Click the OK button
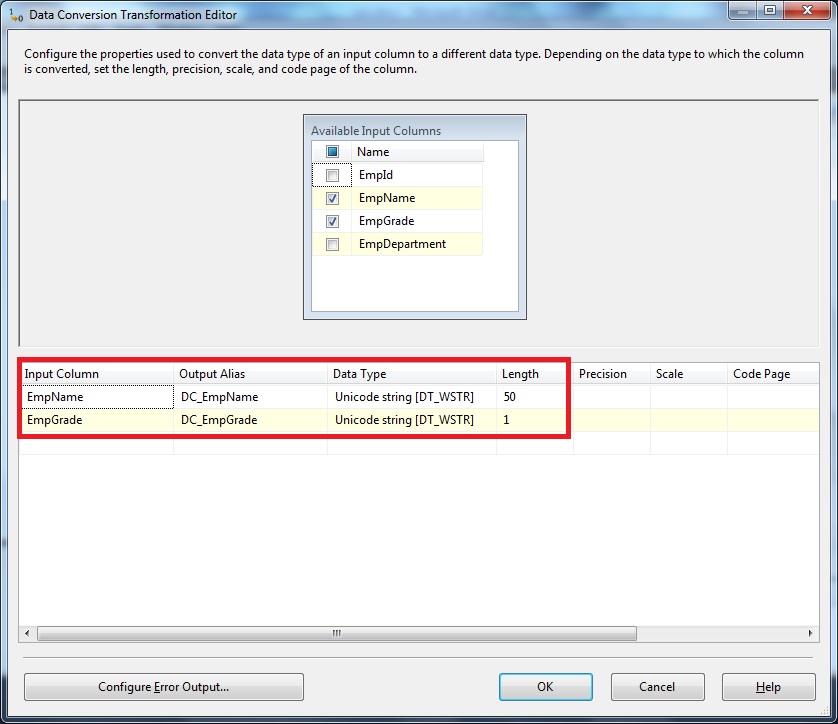The image size is (838, 724). [x=545, y=687]
